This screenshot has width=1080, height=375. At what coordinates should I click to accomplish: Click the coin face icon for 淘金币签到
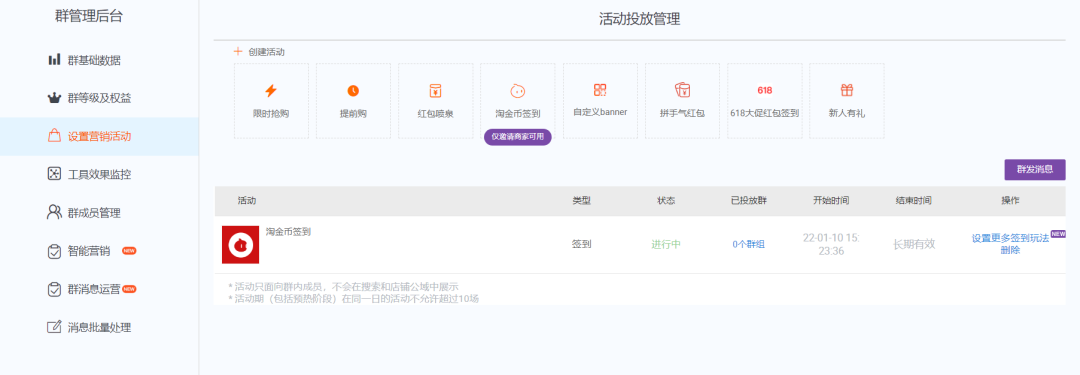pos(517,90)
